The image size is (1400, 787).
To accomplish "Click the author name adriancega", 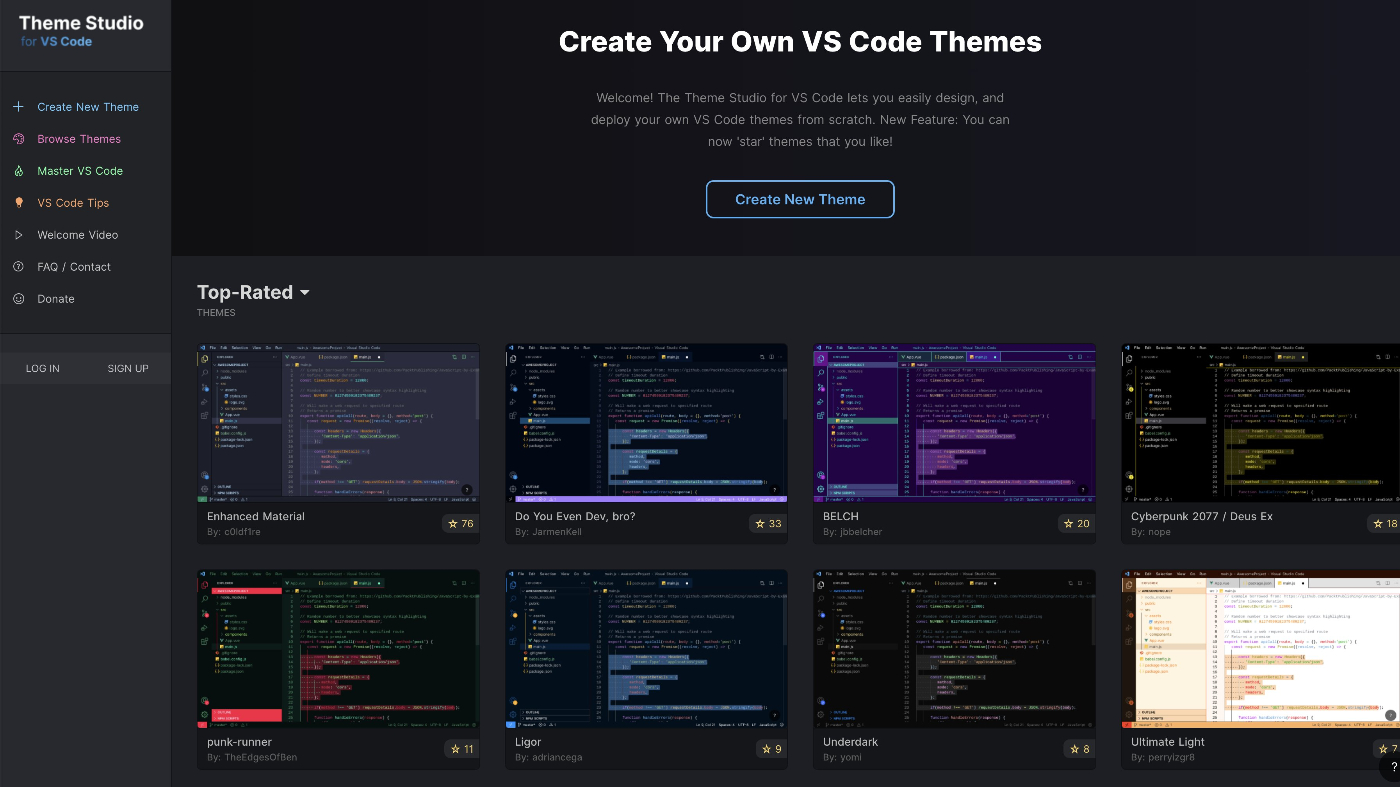I will coord(557,758).
